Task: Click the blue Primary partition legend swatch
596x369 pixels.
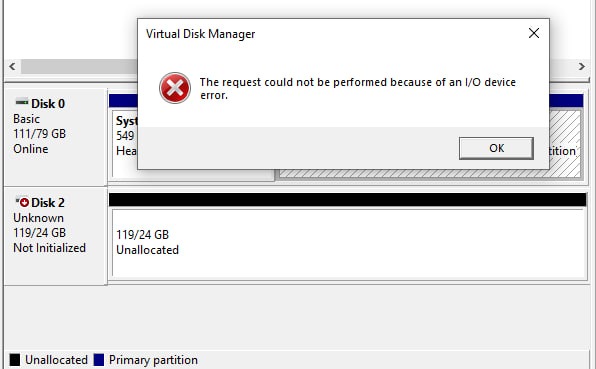Action: (99, 360)
